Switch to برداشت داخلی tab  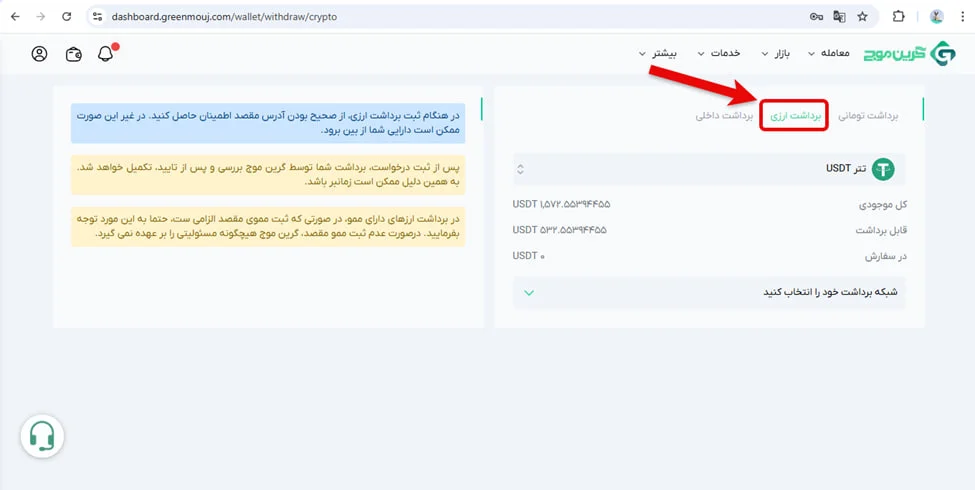click(724, 116)
